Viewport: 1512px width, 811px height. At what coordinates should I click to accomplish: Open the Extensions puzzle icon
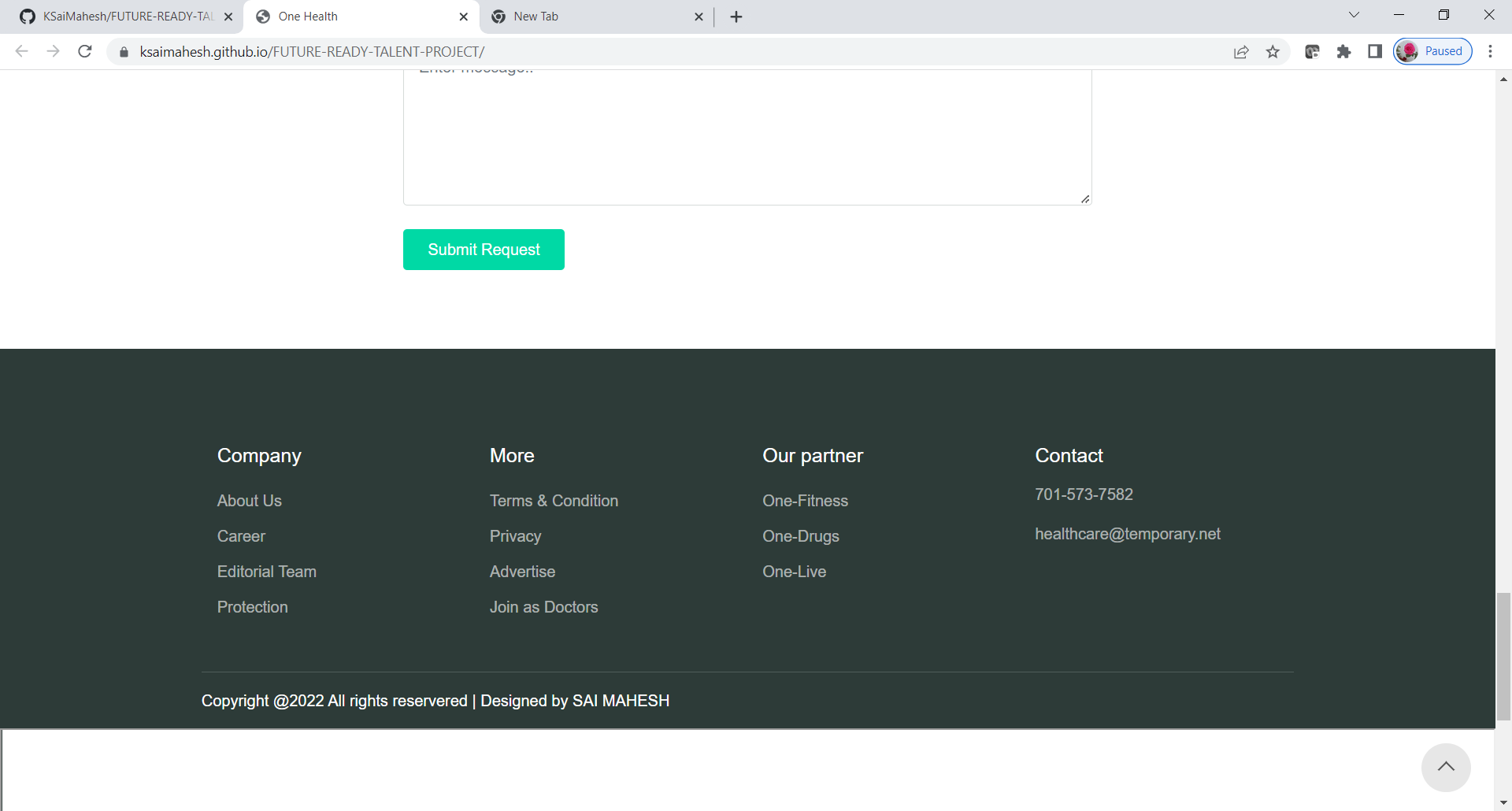pyautogui.click(x=1343, y=52)
